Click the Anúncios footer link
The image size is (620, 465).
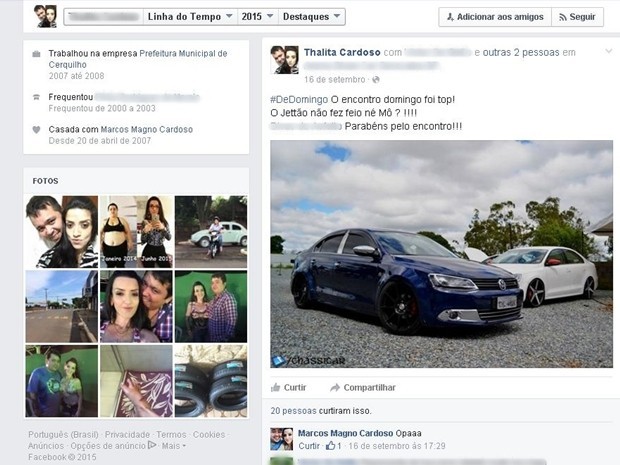click(46, 446)
